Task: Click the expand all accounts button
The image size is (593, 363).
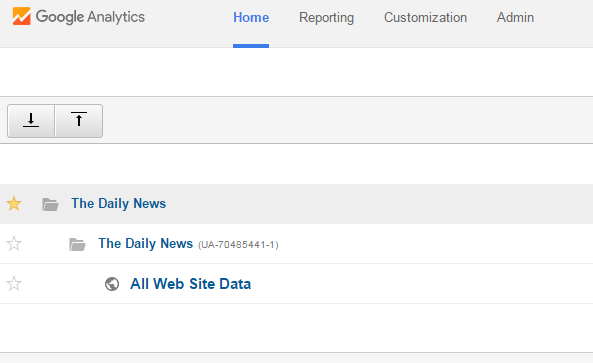Action: click(31, 121)
